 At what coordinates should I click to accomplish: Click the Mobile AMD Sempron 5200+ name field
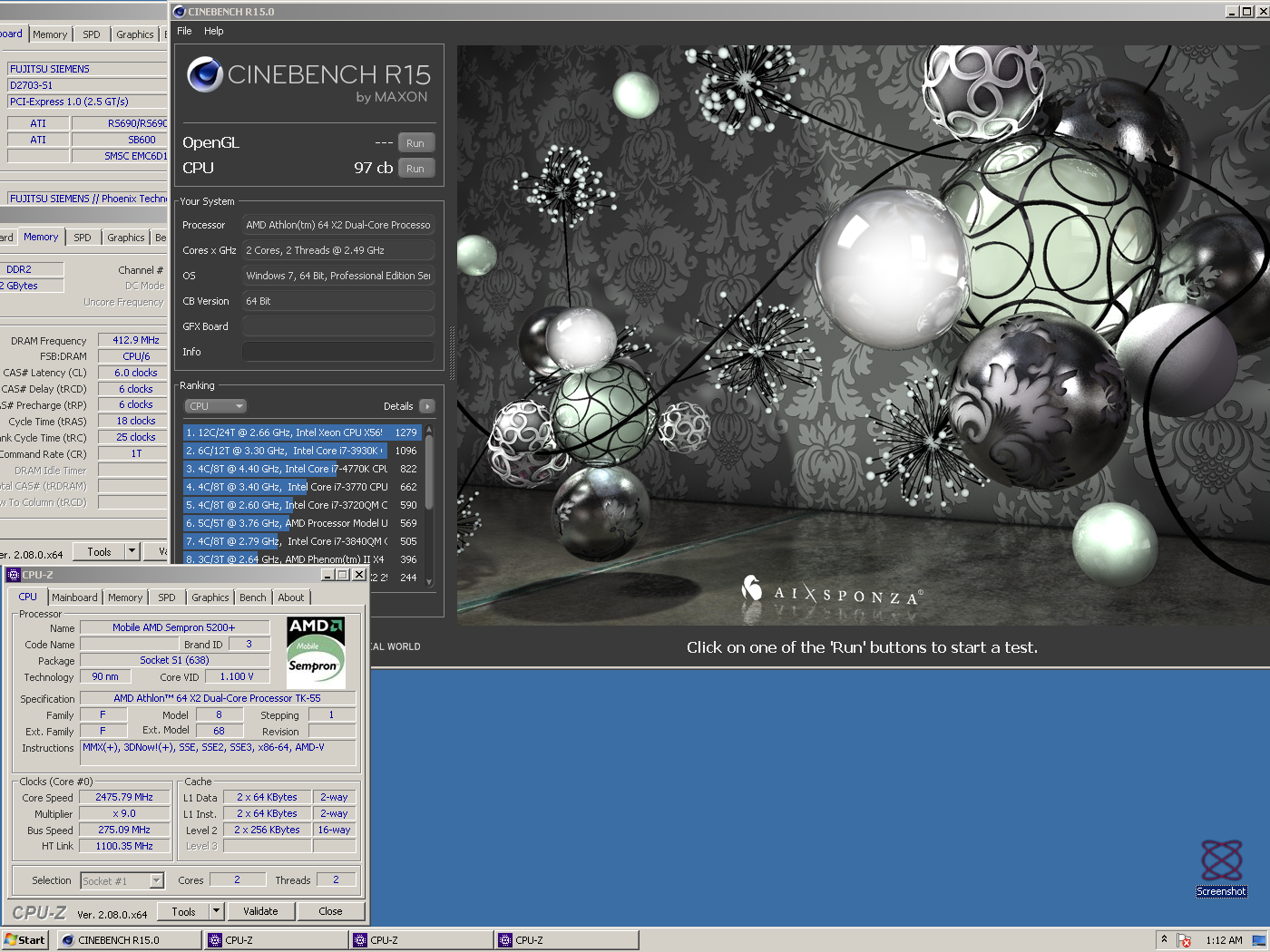[174, 627]
